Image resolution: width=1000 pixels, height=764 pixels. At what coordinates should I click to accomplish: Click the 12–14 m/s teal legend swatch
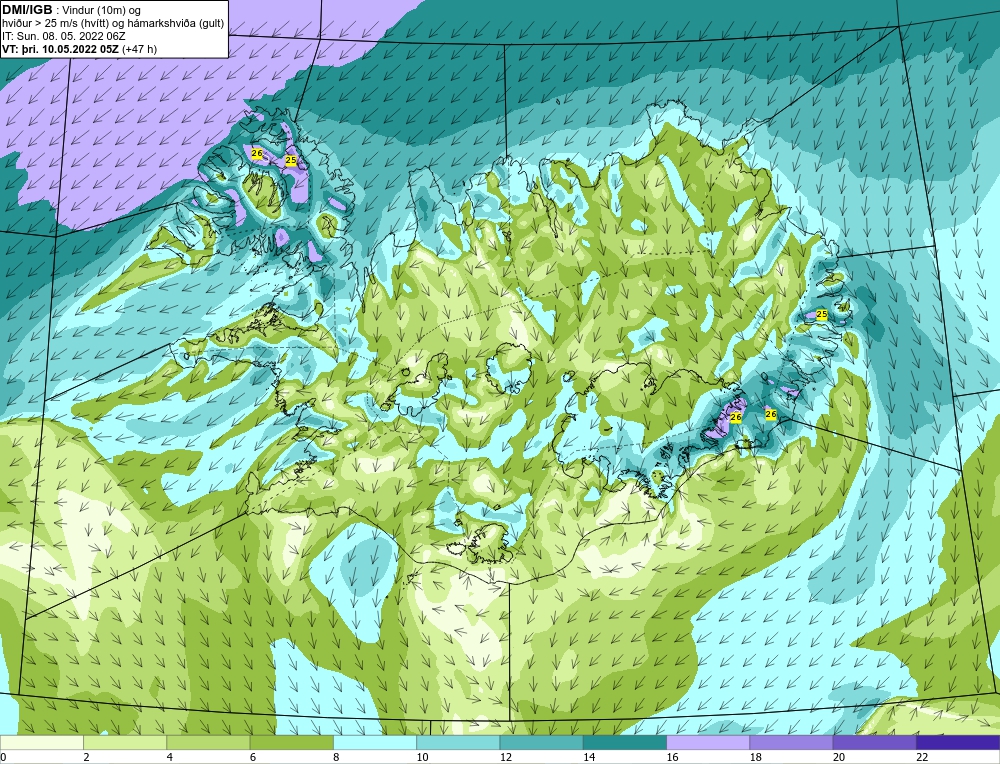click(x=541, y=742)
